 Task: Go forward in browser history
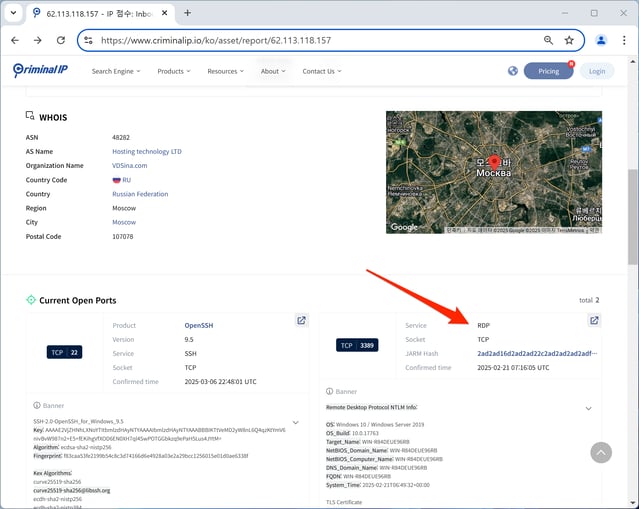point(37,40)
